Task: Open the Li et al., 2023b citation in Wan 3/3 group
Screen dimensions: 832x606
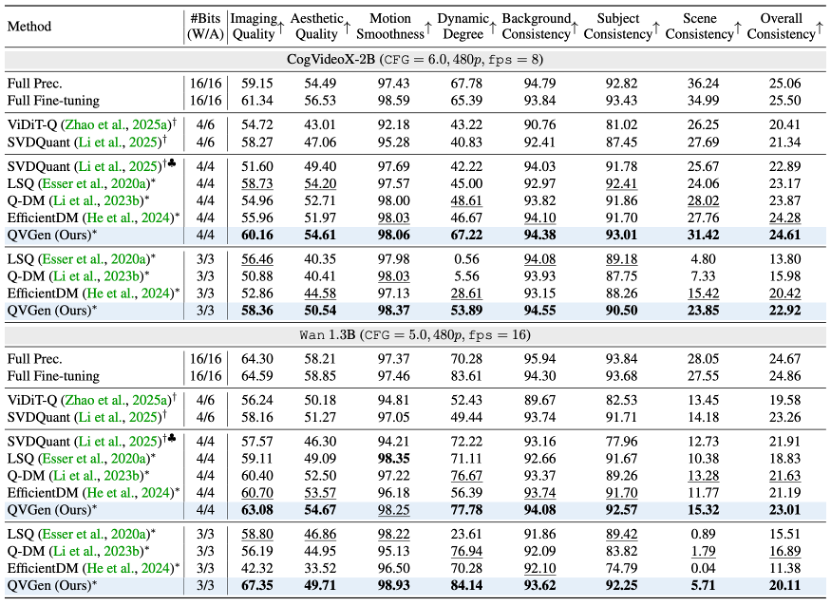Action: point(100,550)
